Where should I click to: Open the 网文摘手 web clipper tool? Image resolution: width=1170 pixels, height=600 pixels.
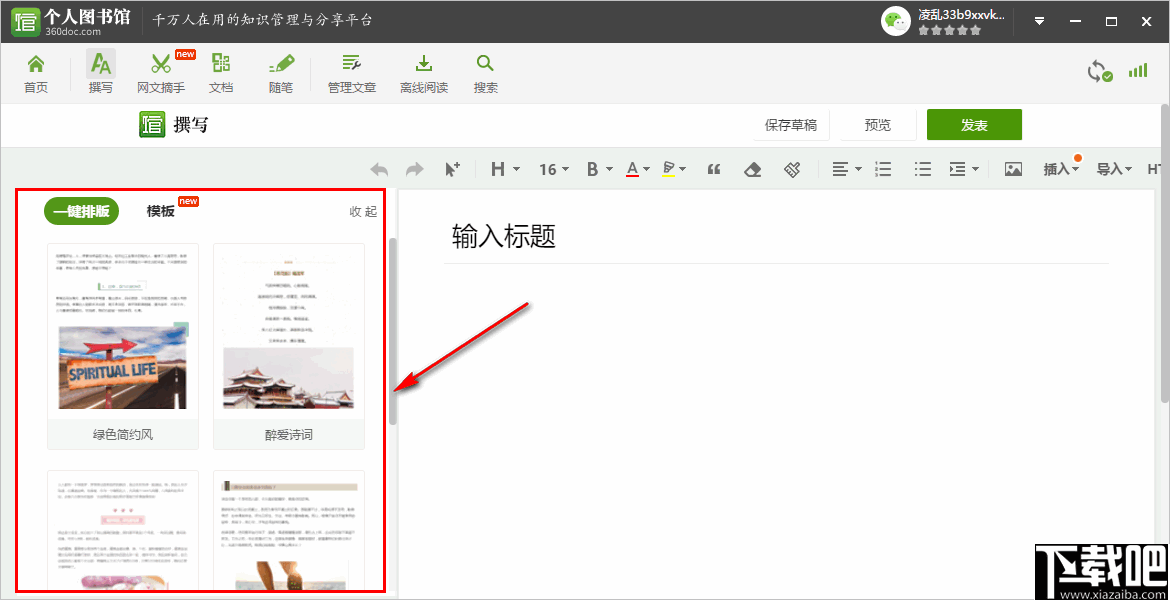161,72
